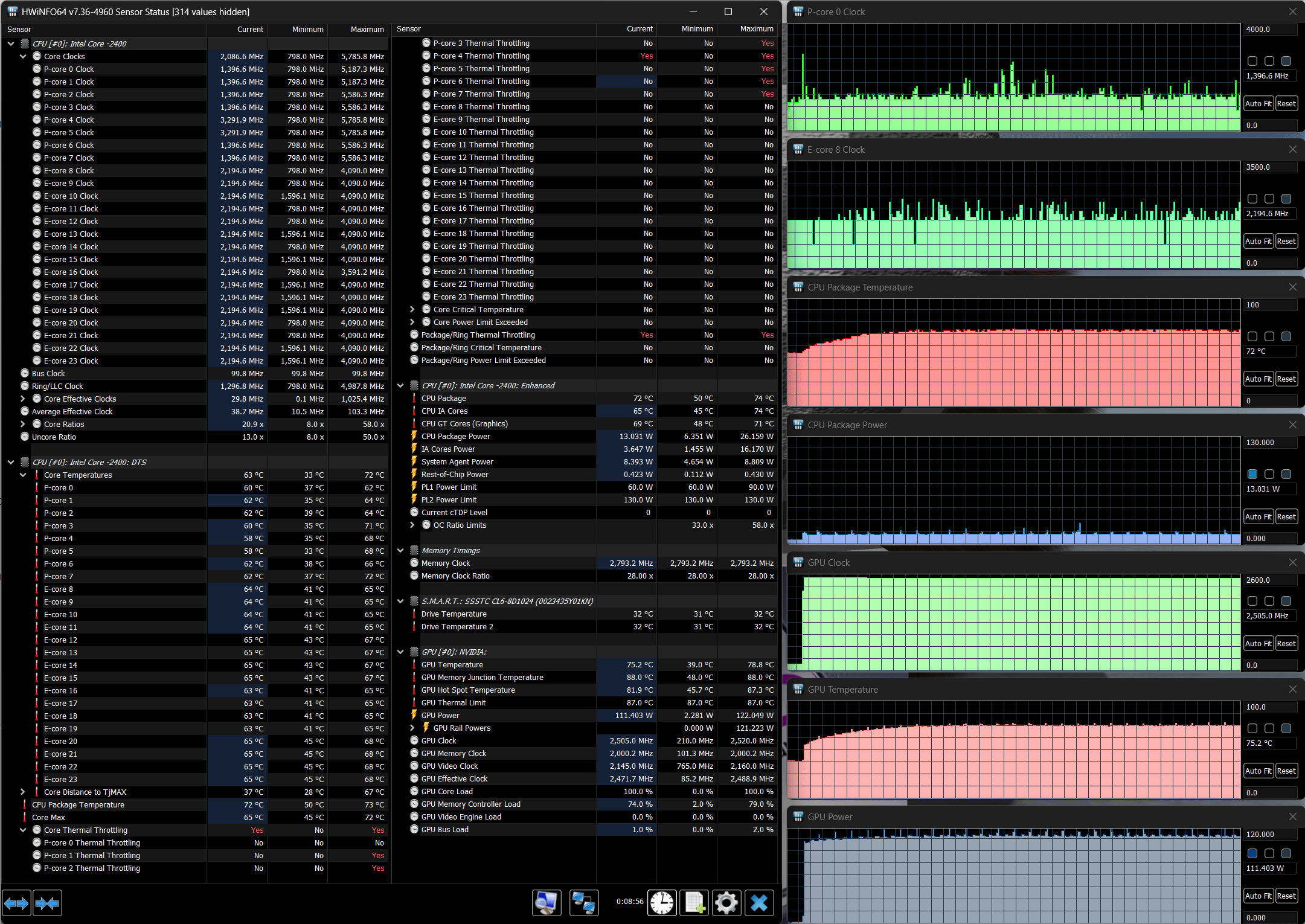This screenshot has height=924, width=1305.
Task: Click the blue X close sensors icon
Action: point(759,903)
